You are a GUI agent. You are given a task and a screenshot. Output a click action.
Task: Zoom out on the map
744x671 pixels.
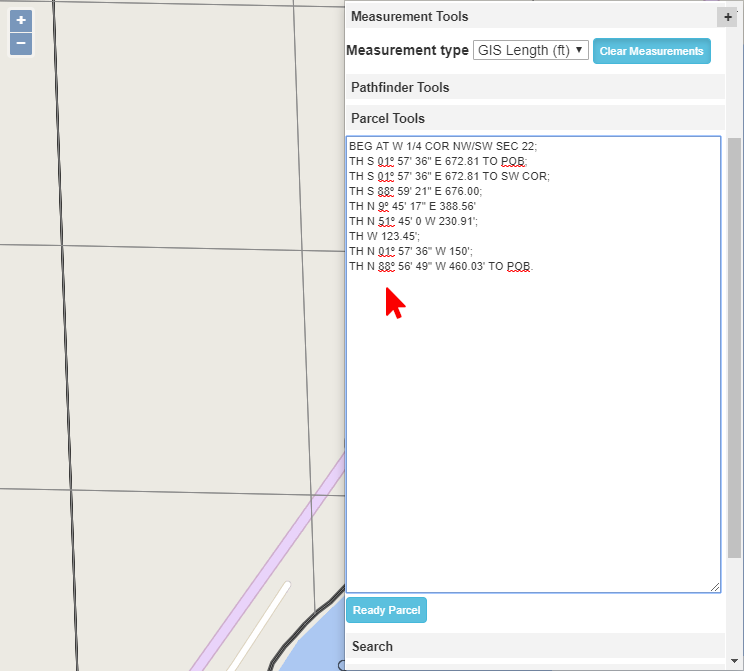click(21, 44)
